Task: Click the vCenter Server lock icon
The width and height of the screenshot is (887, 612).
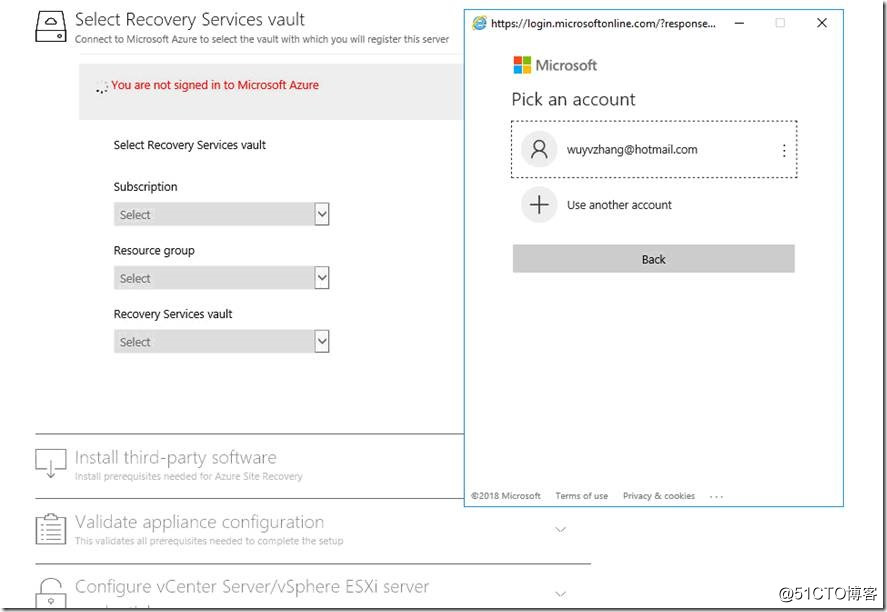Action: [x=50, y=593]
